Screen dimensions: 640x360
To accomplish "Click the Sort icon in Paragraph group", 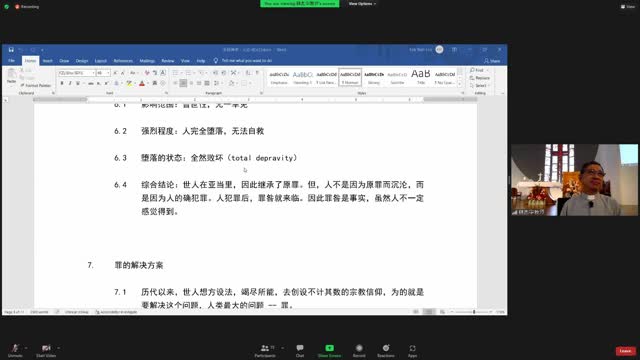I will 249,73.
